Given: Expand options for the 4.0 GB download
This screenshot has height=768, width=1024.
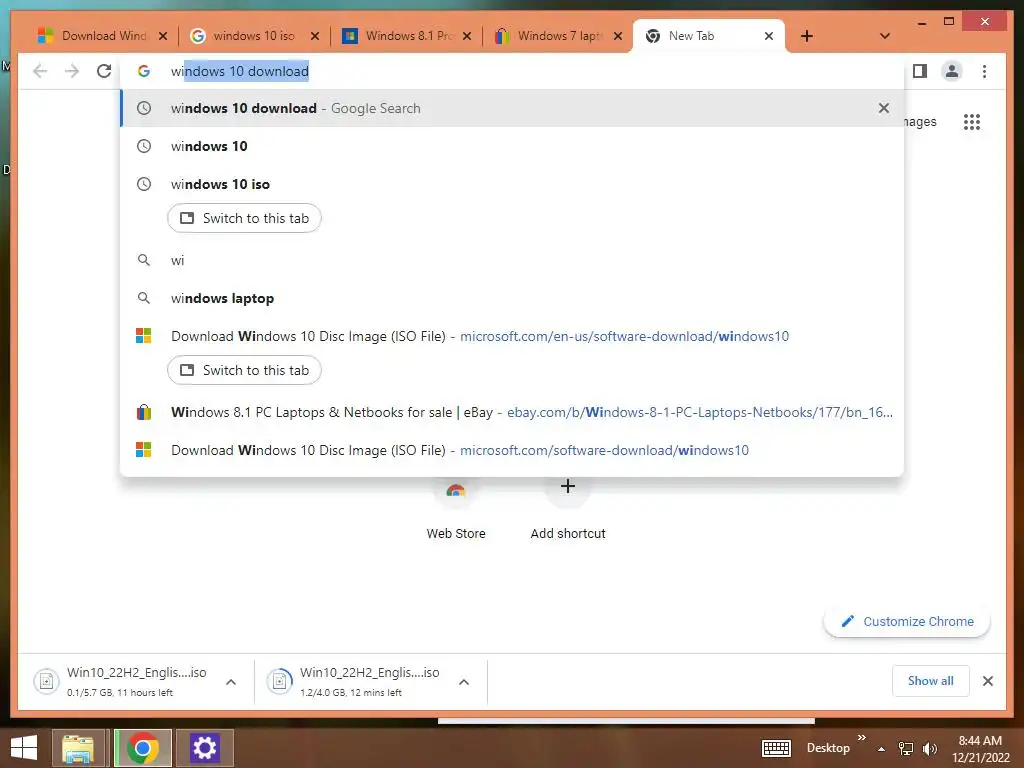Looking at the screenshot, I should point(464,682).
